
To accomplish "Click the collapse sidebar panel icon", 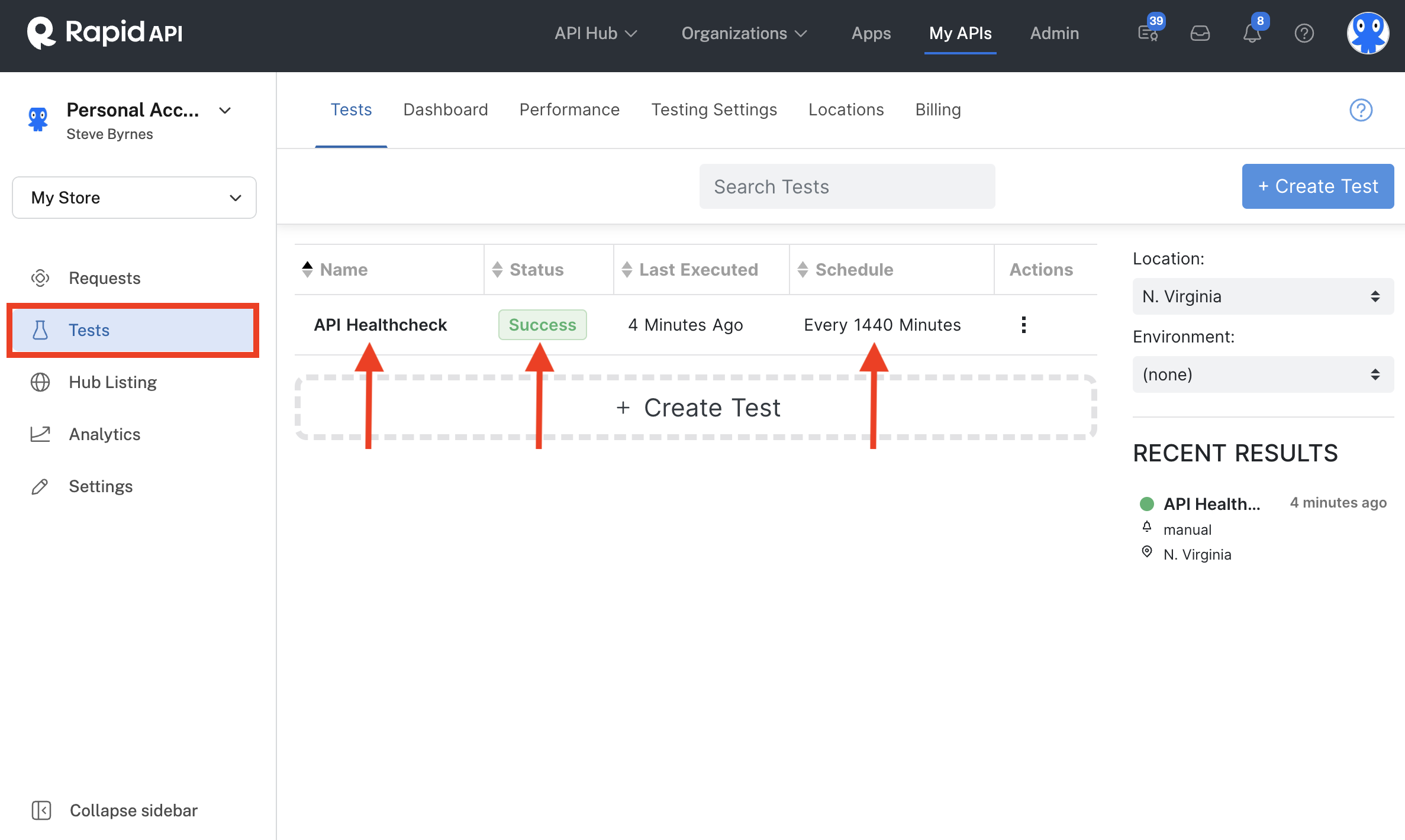I will click(41, 810).
